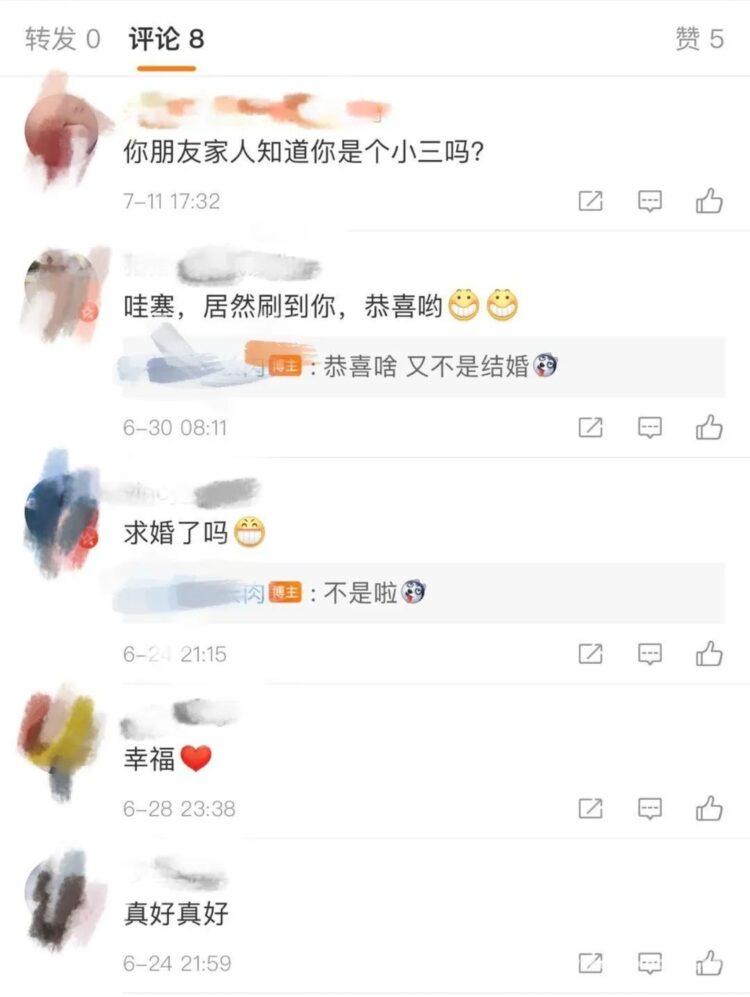The width and height of the screenshot is (750, 997).
Task: Reply to the comment dated 6-30 08:11
Action: click(650, 428)
